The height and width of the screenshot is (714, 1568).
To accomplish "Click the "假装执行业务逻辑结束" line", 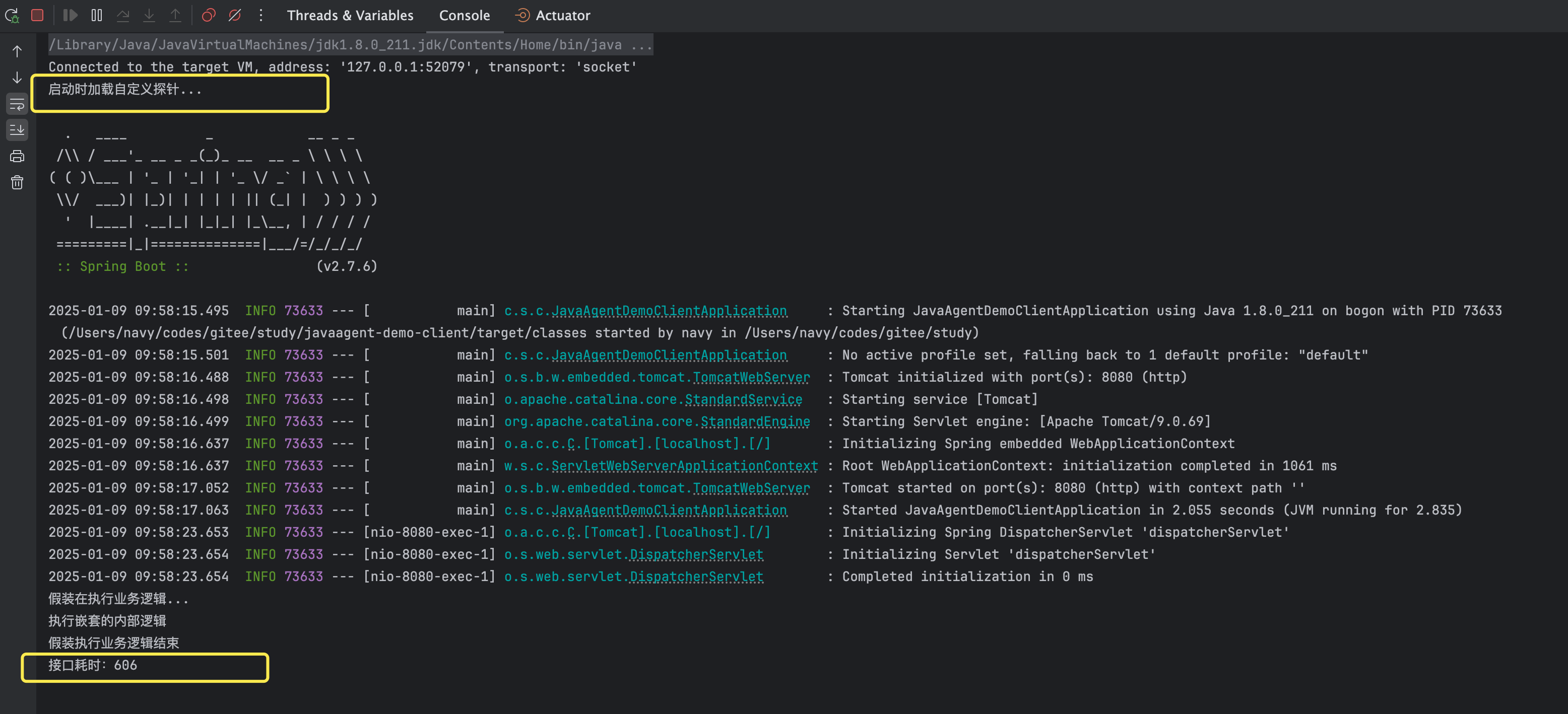I will [114, 644].
